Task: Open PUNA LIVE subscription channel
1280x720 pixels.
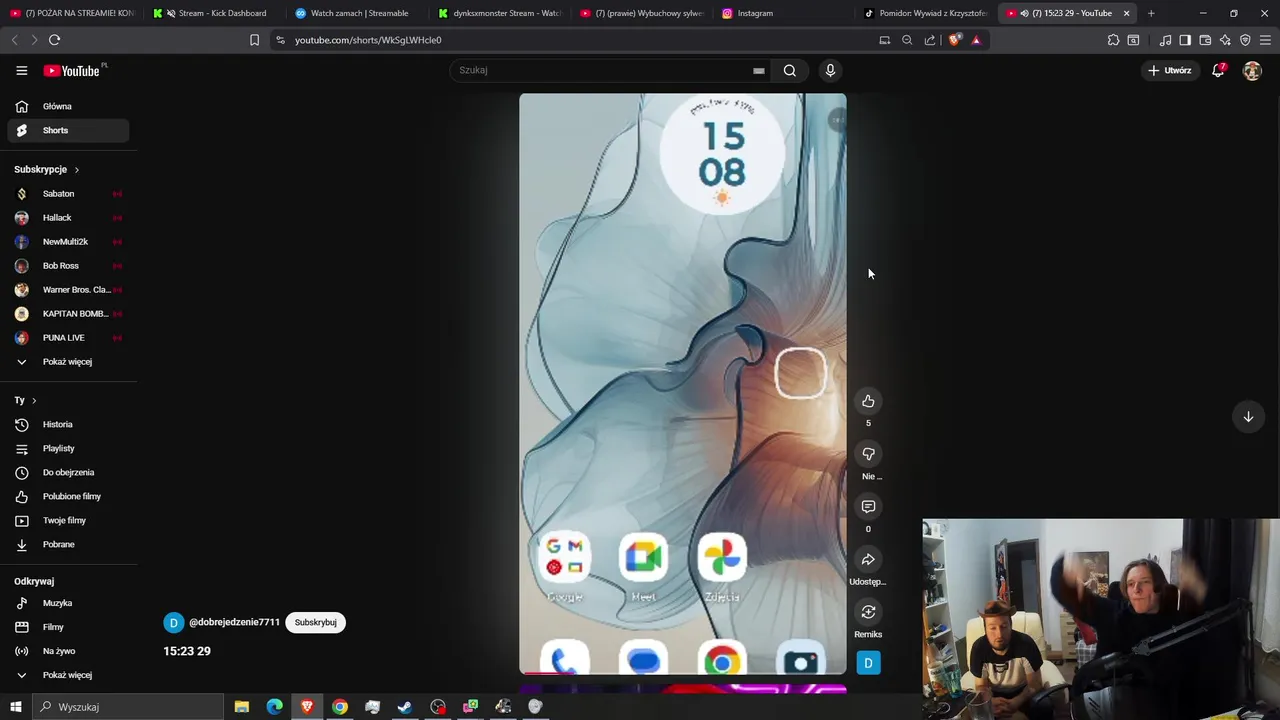Action: tap(68, 338)
